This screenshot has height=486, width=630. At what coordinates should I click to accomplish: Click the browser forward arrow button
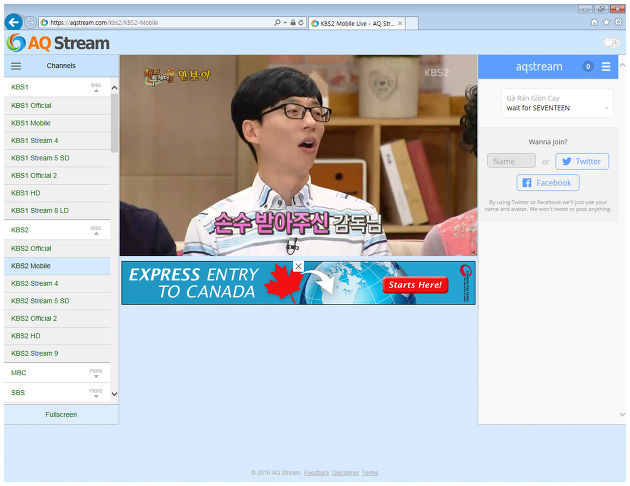[x=31, y=22]
